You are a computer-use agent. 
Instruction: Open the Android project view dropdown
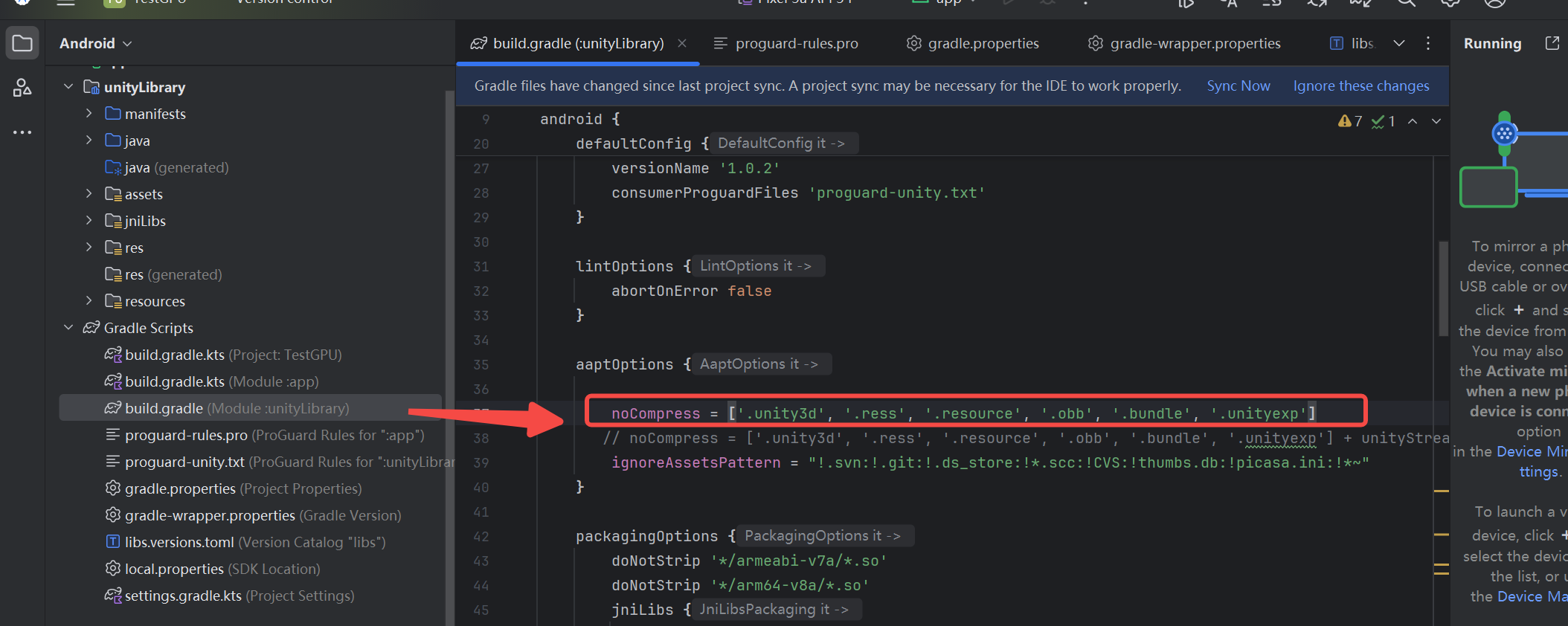96,43
